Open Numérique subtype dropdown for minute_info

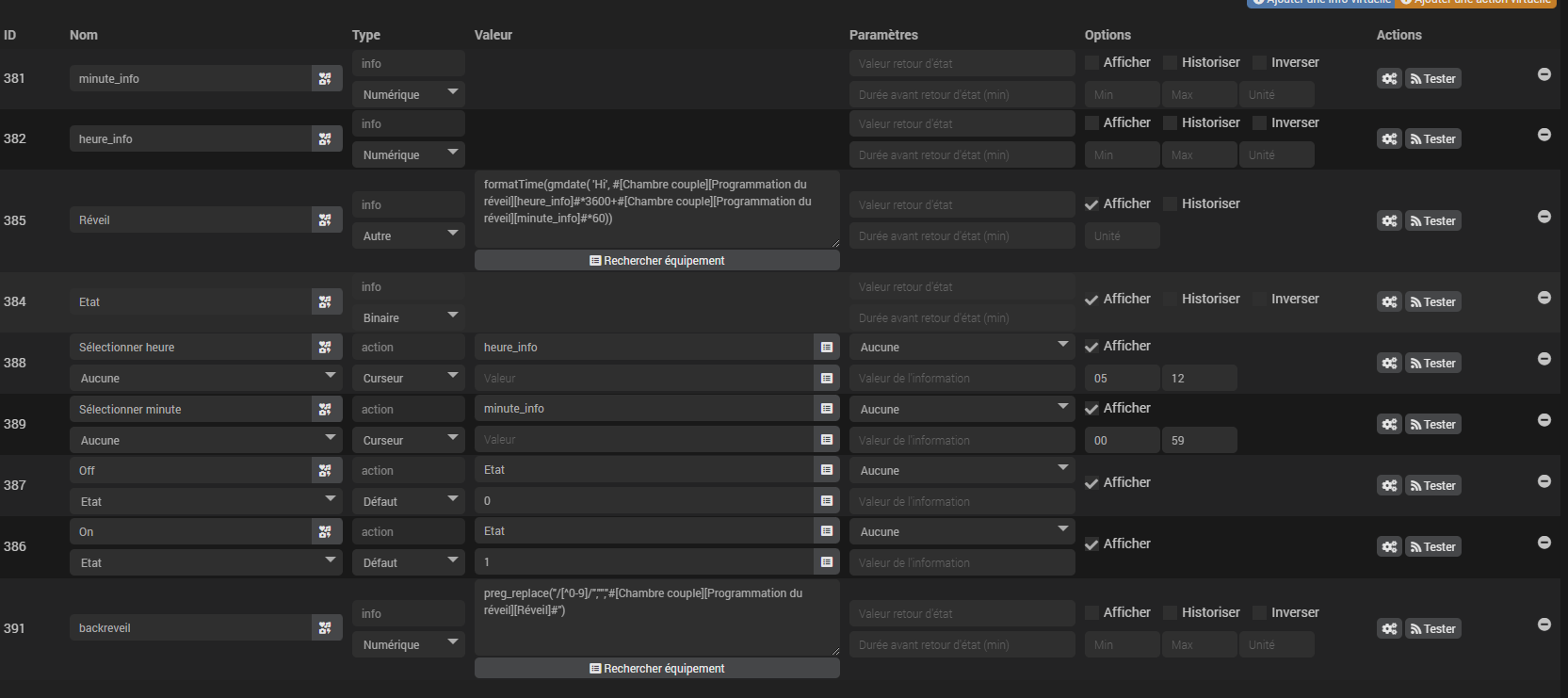point(409,94)
